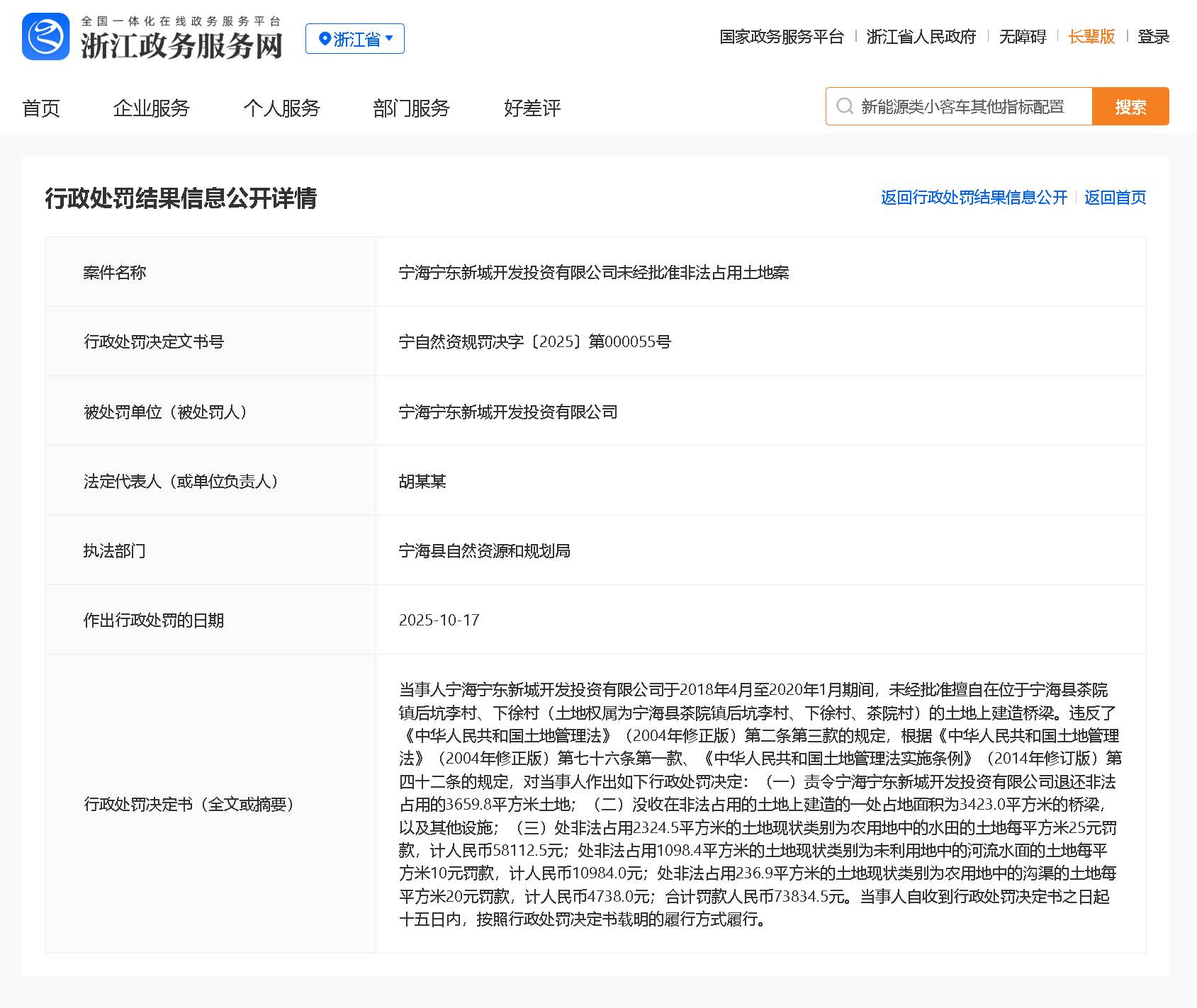Screen dimensions: 1197x1008
Task: Expand the 浙江省 region dropdown
Action: pos(389,38)
